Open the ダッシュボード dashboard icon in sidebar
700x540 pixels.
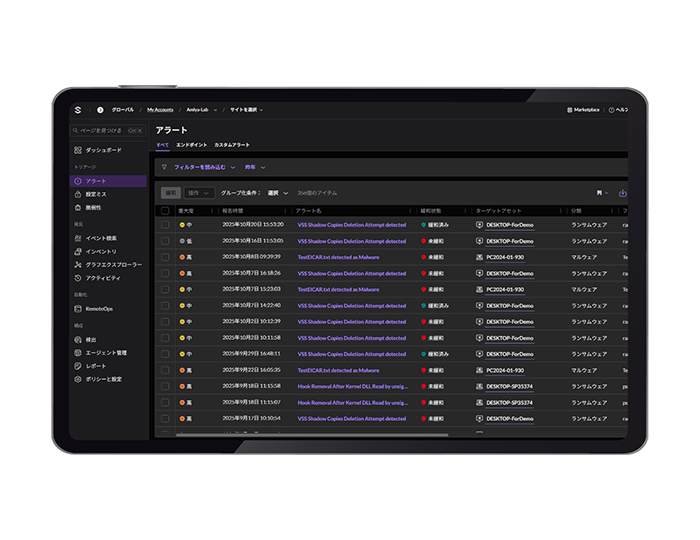pyautogui.click(x=78, y=150)
